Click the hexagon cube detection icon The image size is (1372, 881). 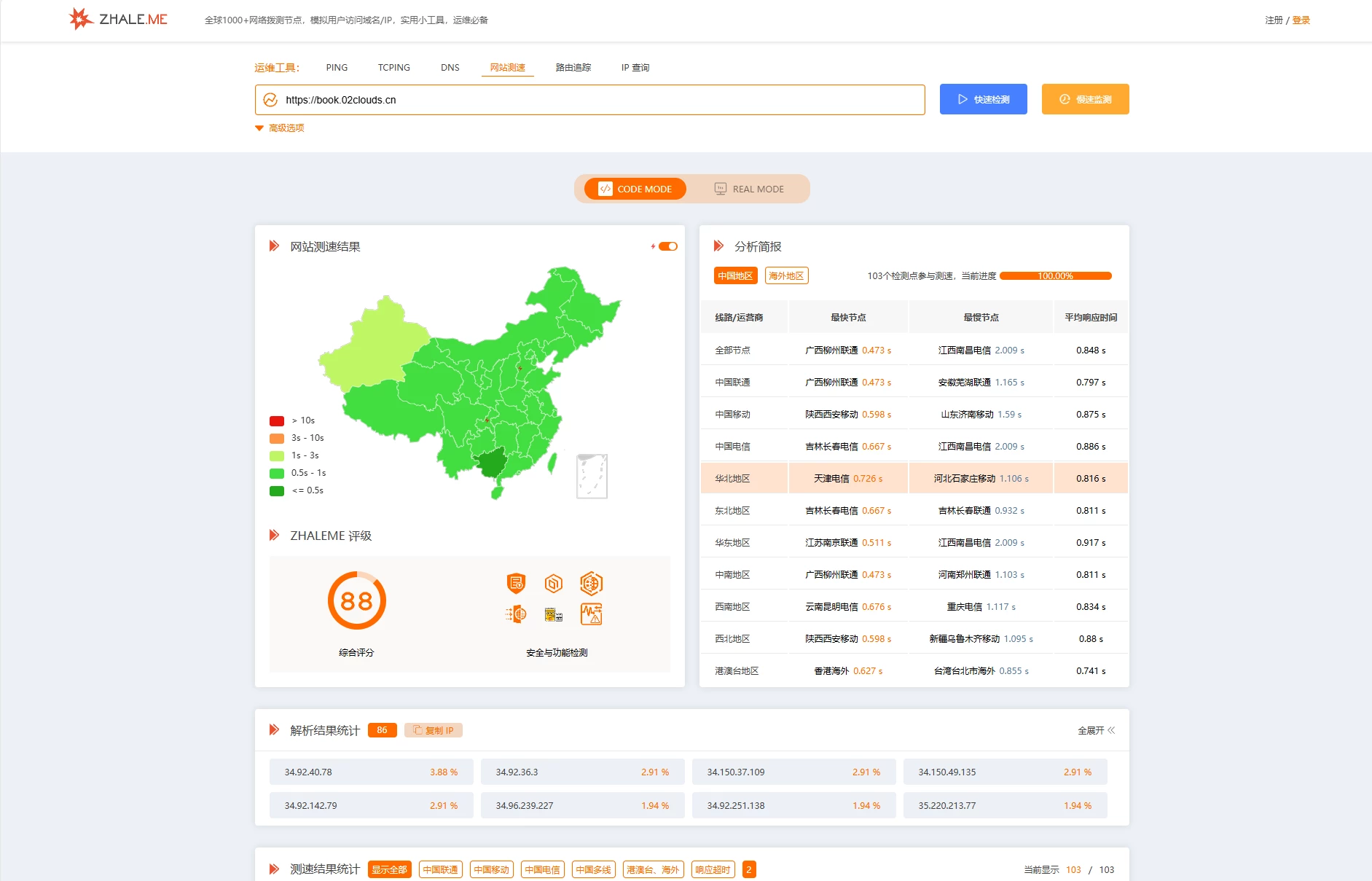(554, 583)
